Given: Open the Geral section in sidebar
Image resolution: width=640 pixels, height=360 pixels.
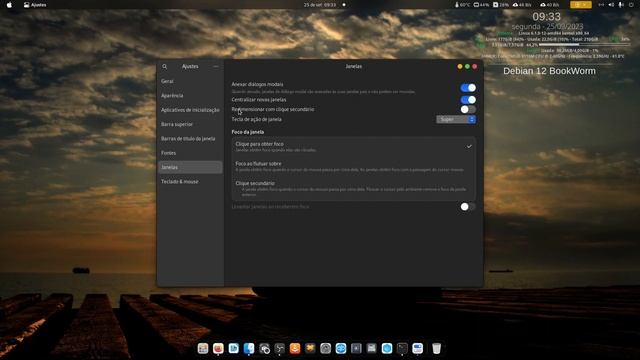Looking at the screenshot, I should 190,81.
